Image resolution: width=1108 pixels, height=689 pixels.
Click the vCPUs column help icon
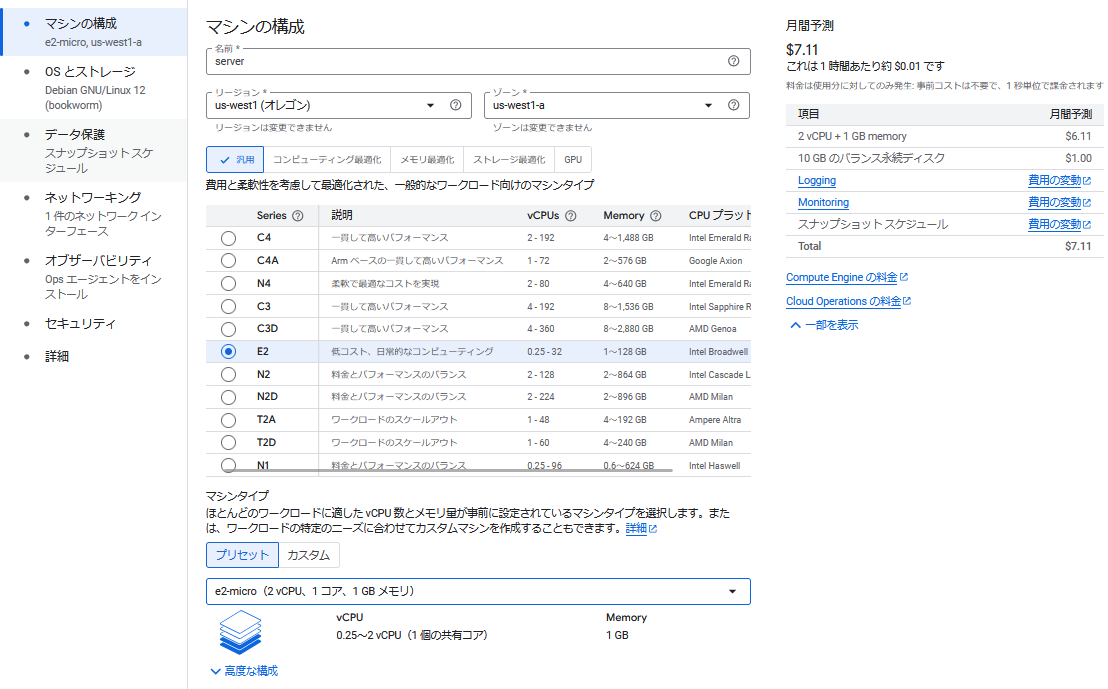point(571,216)
